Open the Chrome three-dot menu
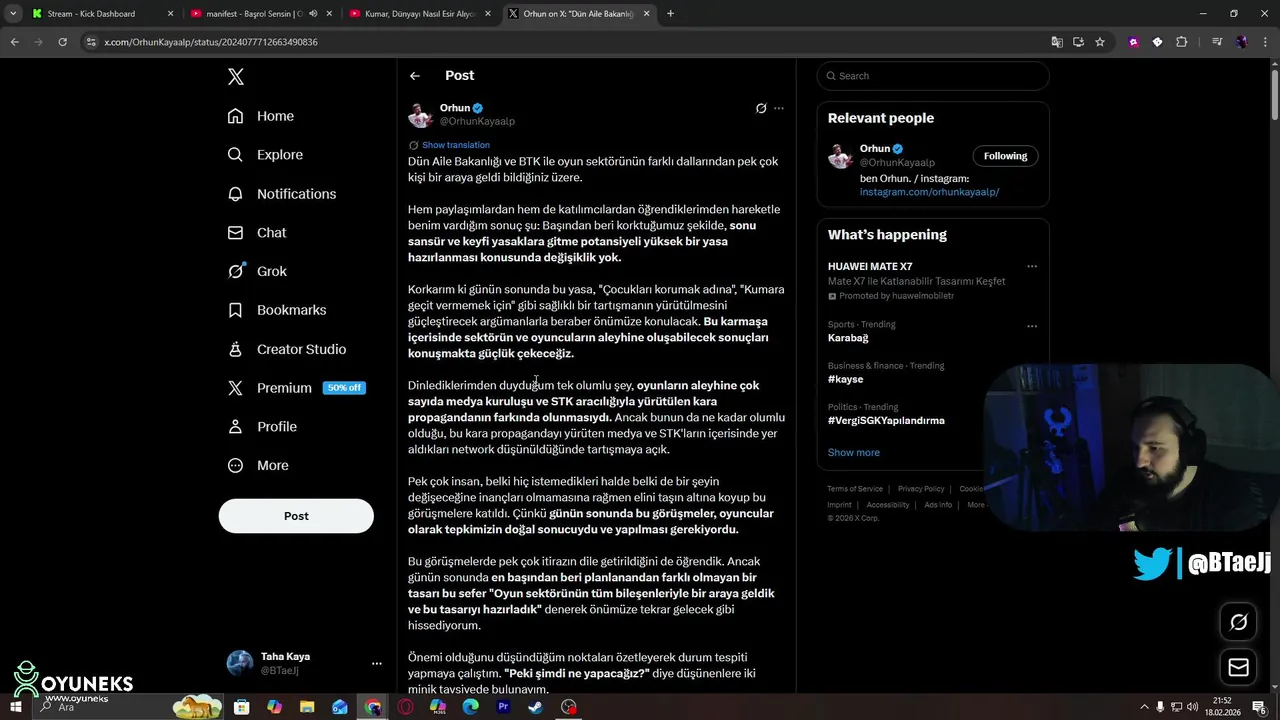The width and height of the screenshot is (1280, 720). click(x=1265, y=42)
